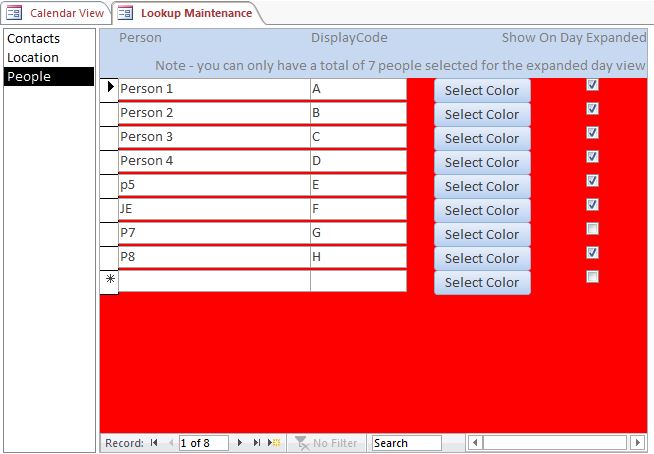Click the Lookup Maintenance tab form icon
The width and height of the screenshot is (654, 454).
click(x=125, y=13)
